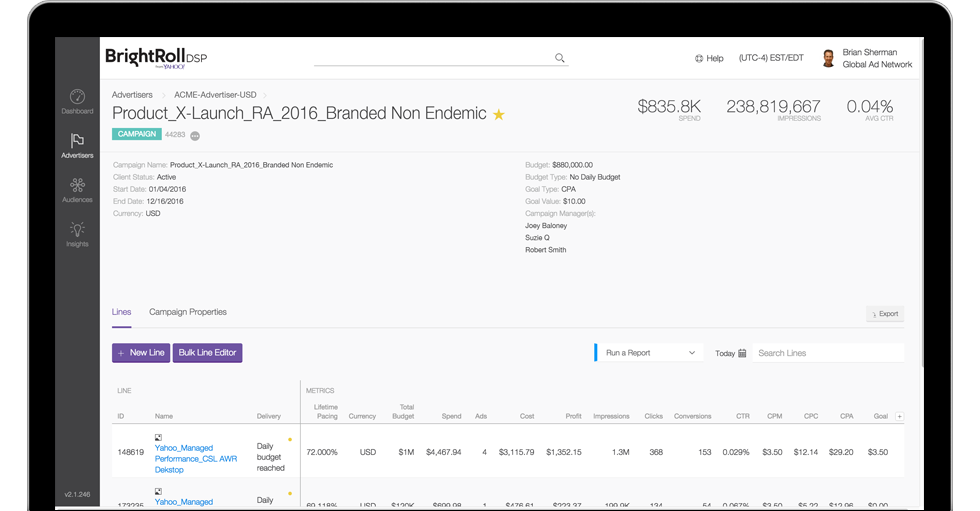Click the line type icon for 148619
The image size is (980, 511).
[x=159, y=437]
